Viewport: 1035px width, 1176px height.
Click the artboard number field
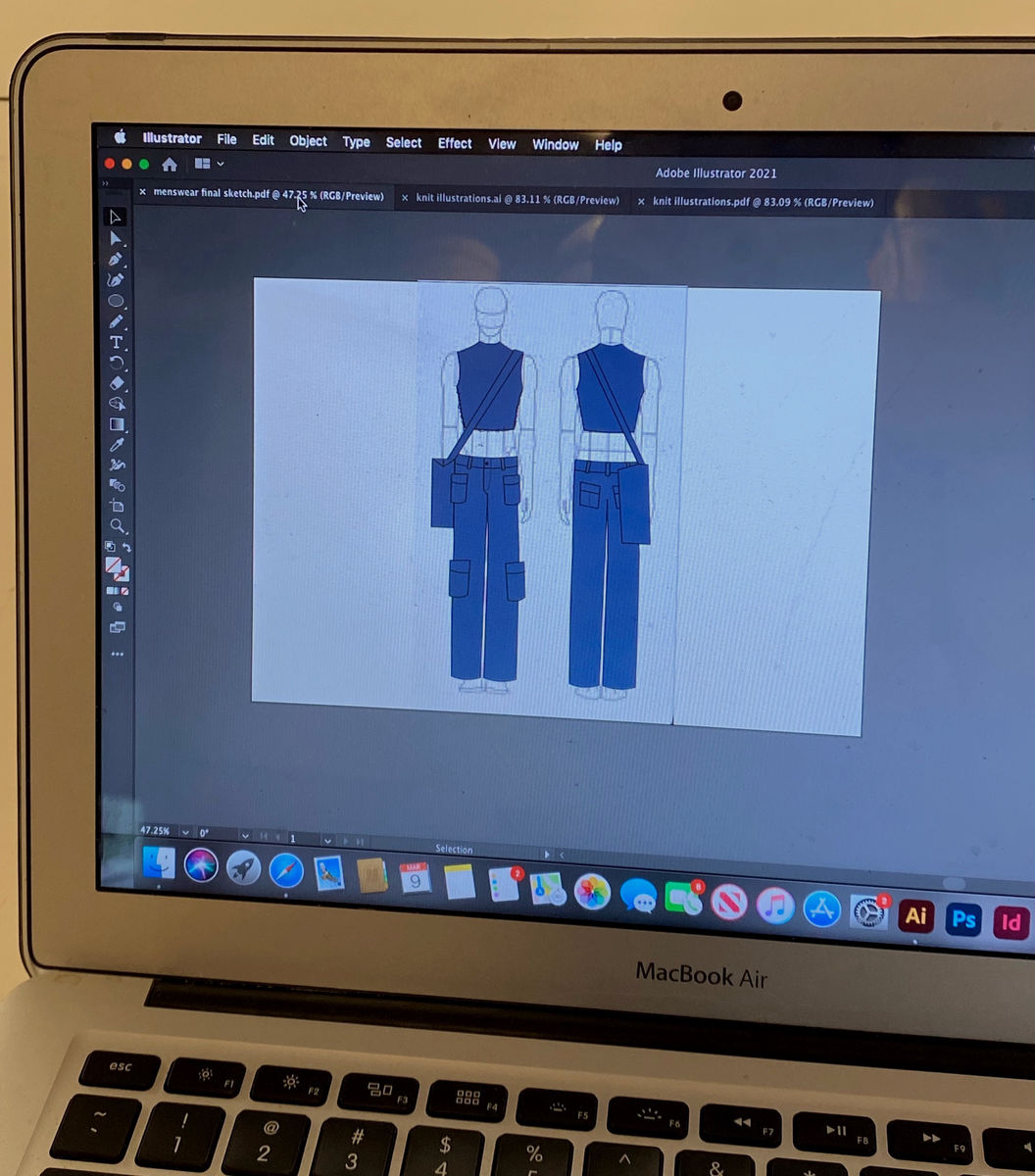coord(302,840)
